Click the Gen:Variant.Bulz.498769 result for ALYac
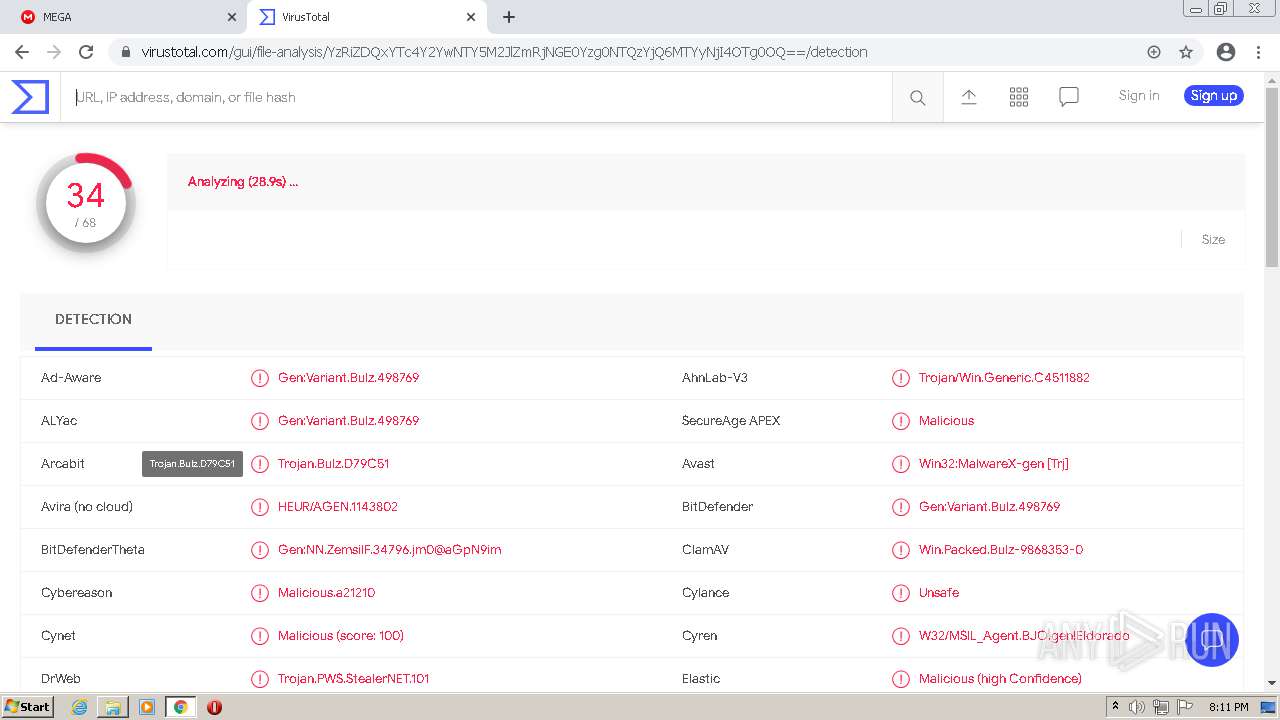The height and width of the screenshot is (720, 1280). pos(348,421)
